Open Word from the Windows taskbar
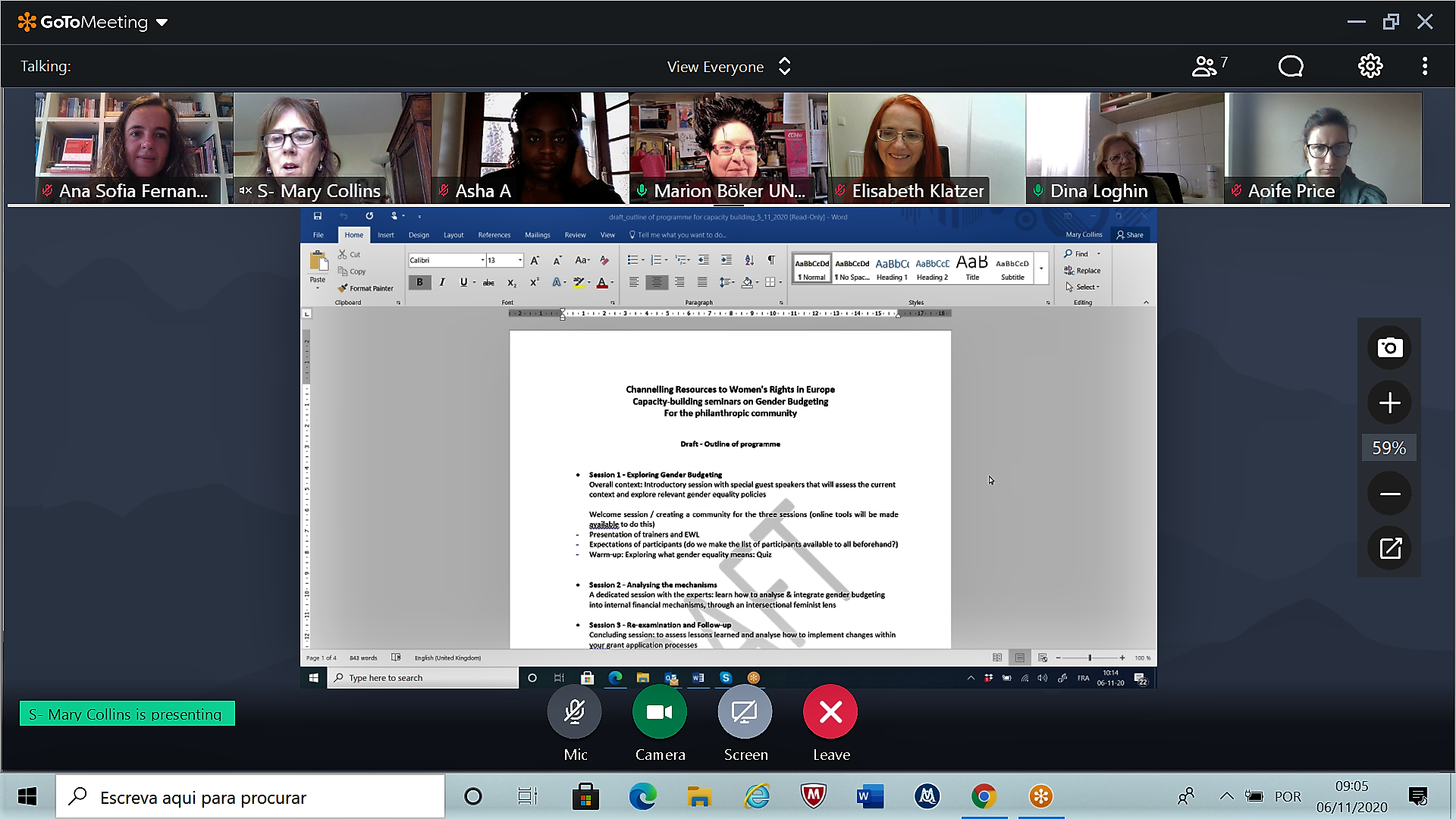 click(870, 796)
